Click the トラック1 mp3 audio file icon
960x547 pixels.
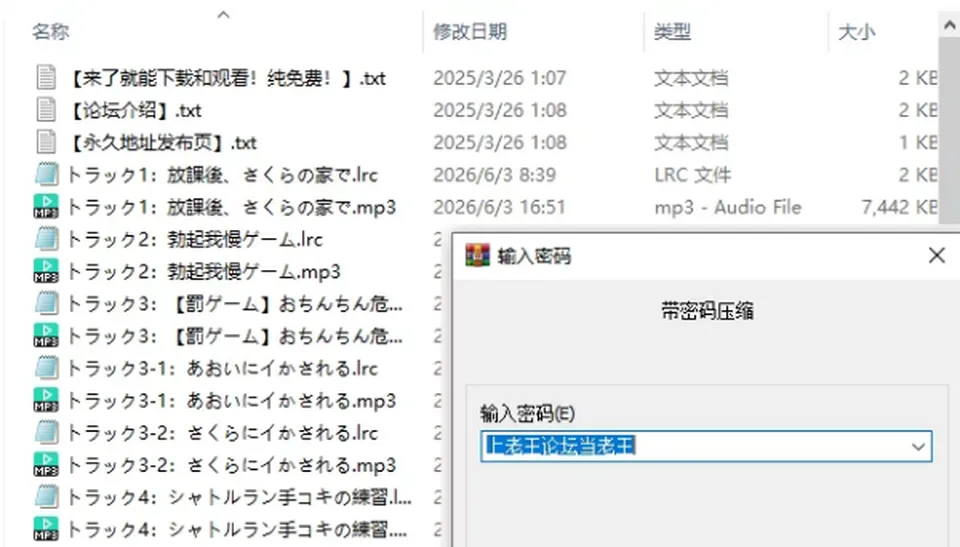[46, 207]
